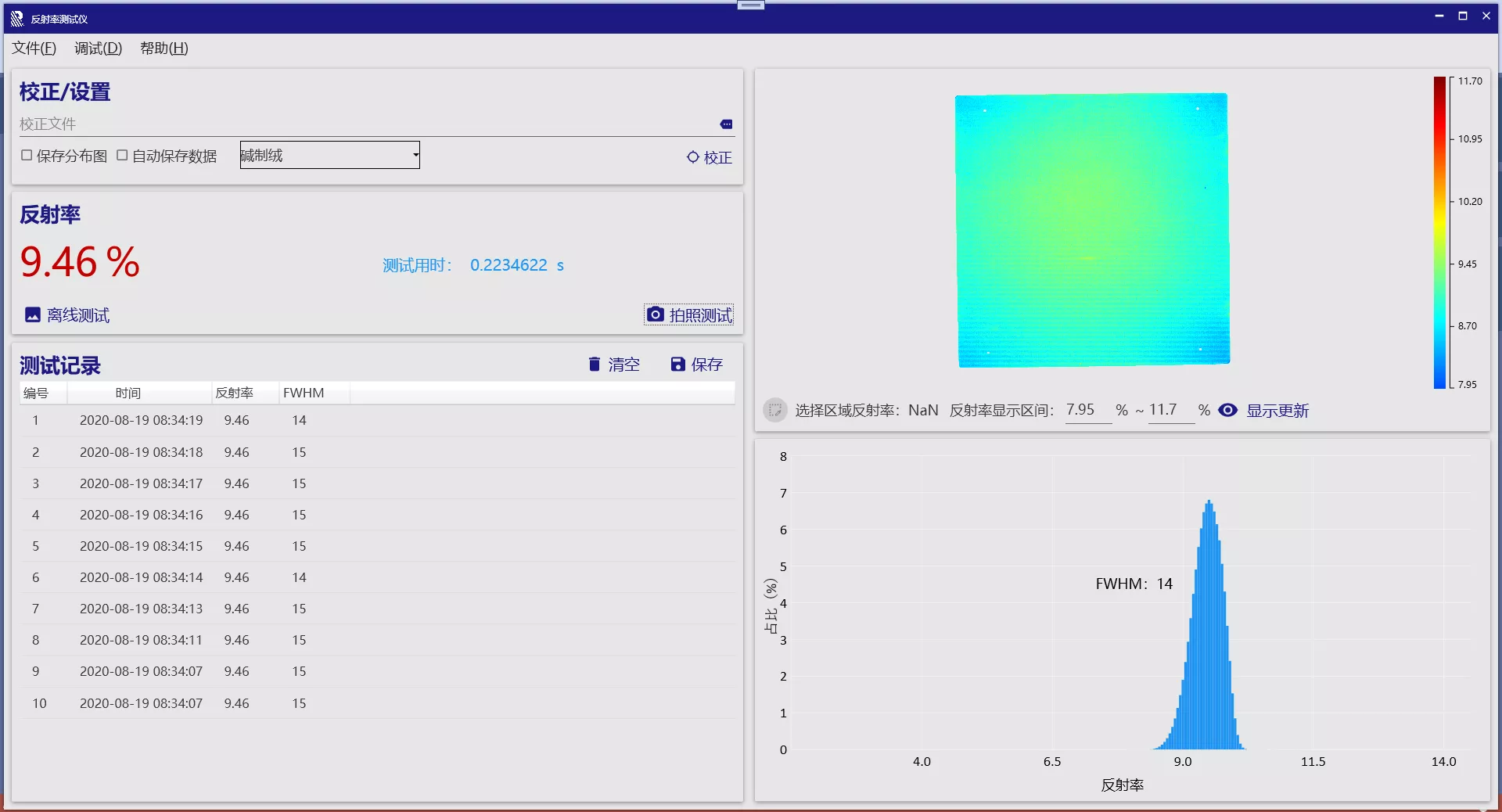The image size is (1502, 812).
Task: Select record timestamped 2020-08-19 08:34:14
Action: point(377,577)
